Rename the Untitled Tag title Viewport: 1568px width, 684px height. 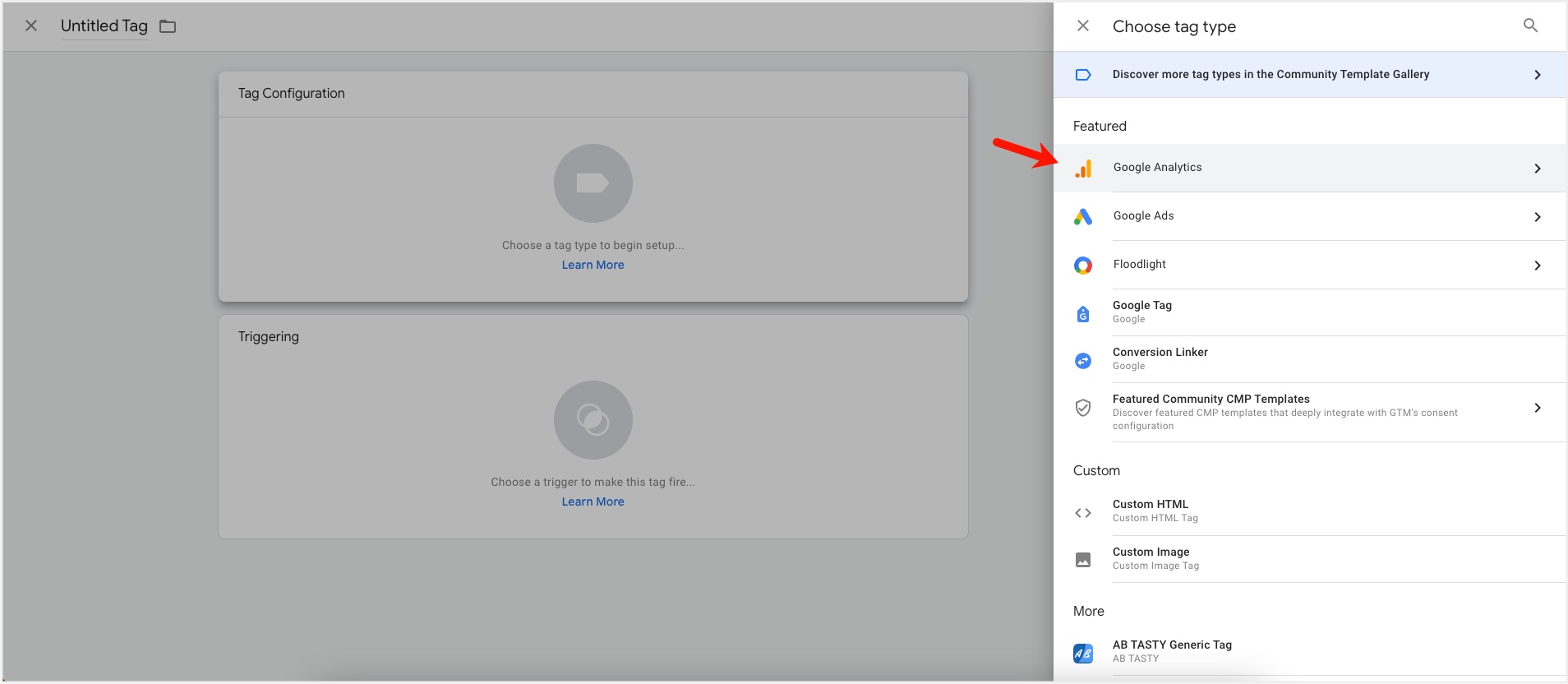(104, 25)
